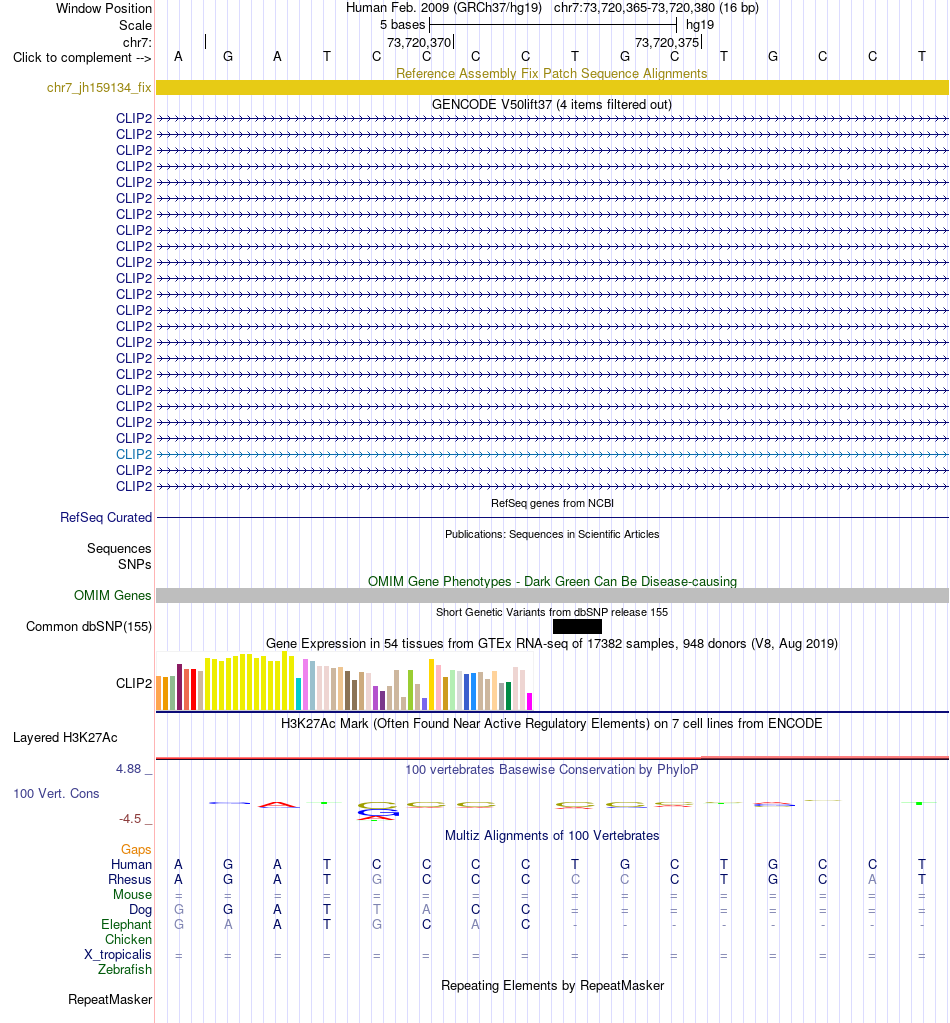950x1023 pixels.
Task: Click the OMIM Genes track label
Action: 112,595
